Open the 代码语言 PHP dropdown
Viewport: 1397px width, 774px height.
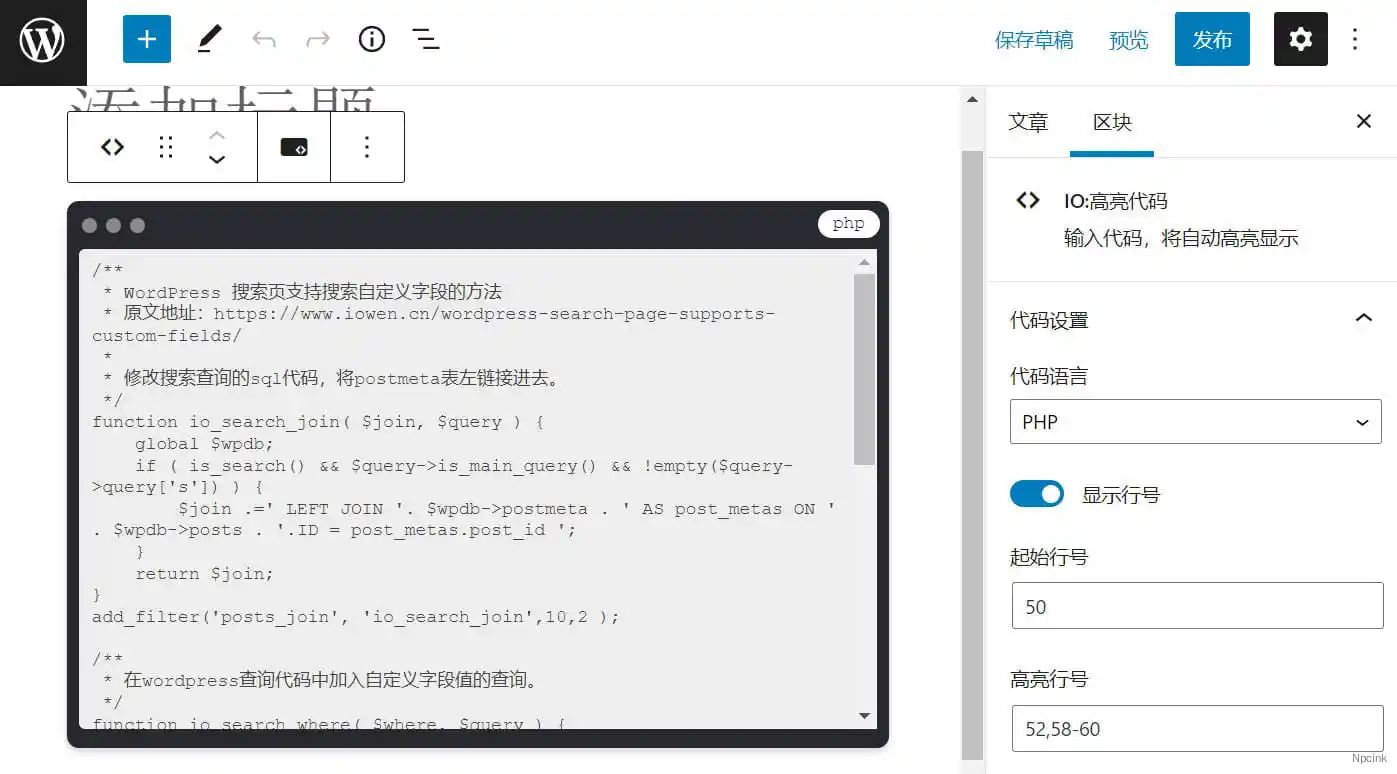pos(1196,421)
